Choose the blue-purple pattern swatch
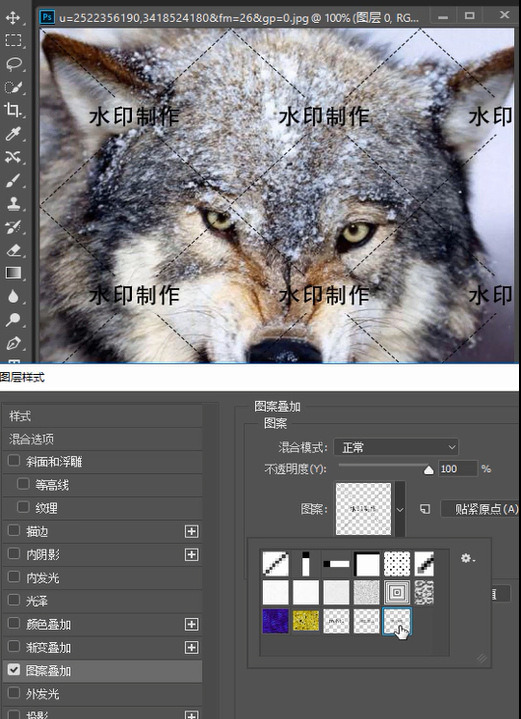The height and width of the screenshot is (719, 521). [x=276, y=621]
